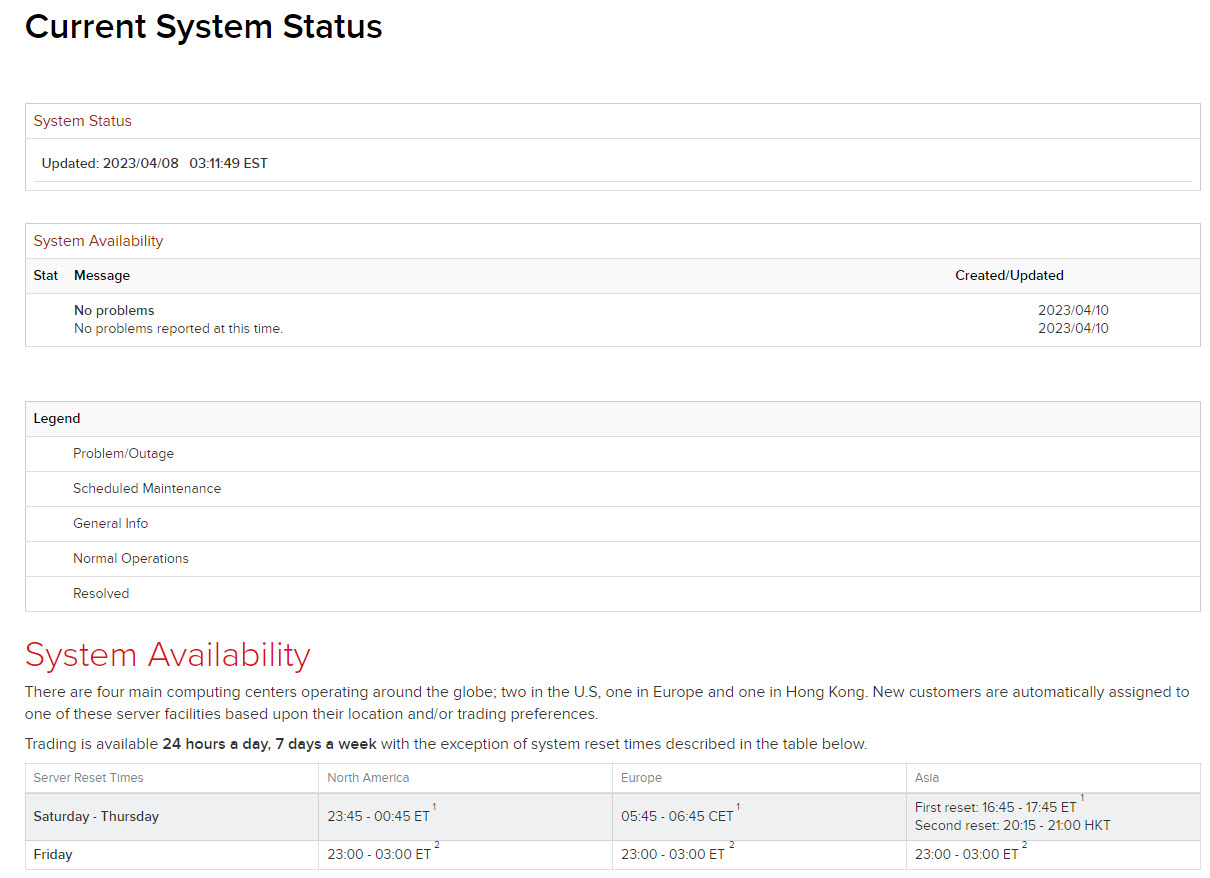Click the Stat column header
The height and width of the screenshot is (878, 1210).
(x=45, y=276)
